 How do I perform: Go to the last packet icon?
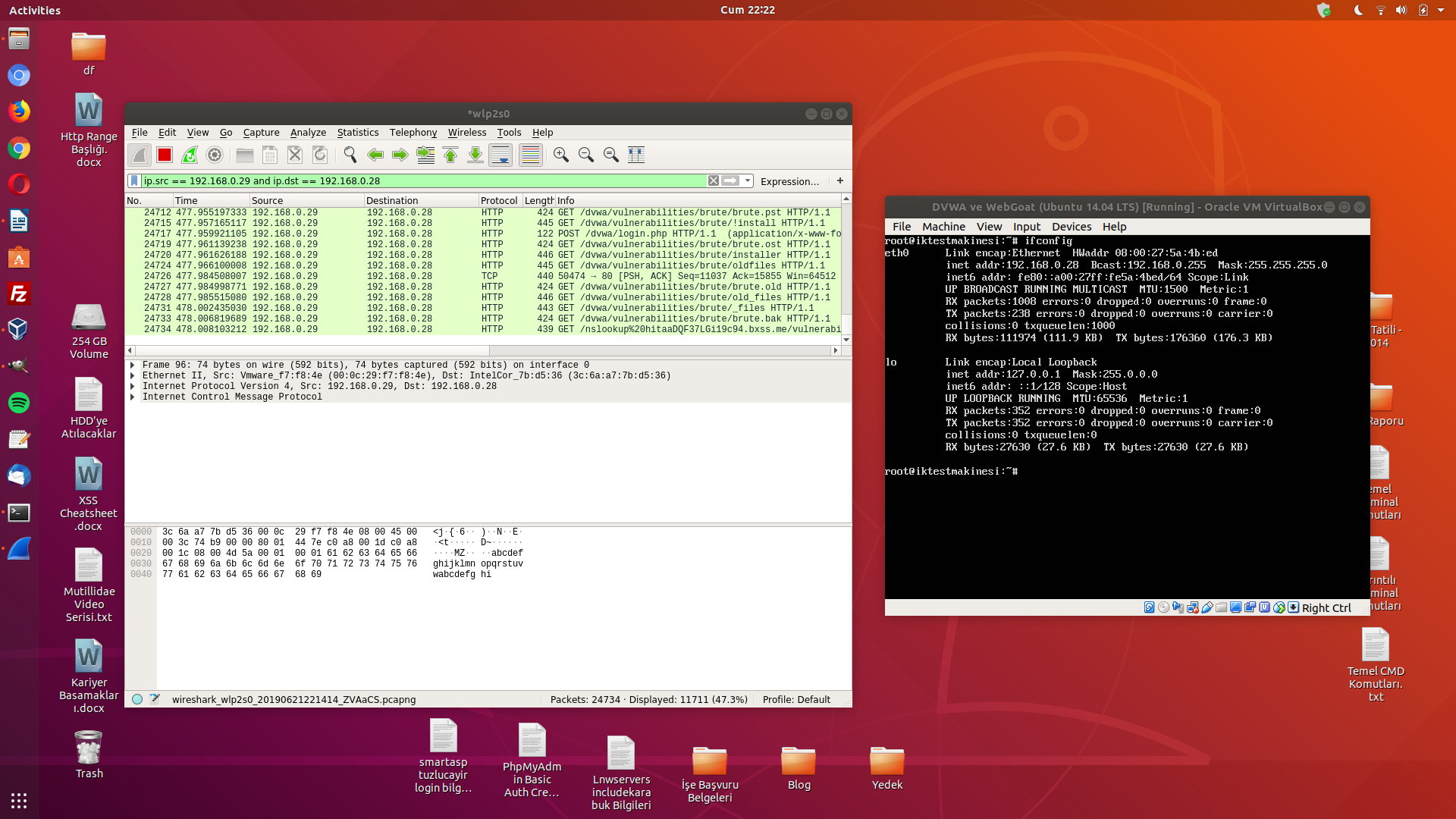pyautogui.click(x=475, y=155)
